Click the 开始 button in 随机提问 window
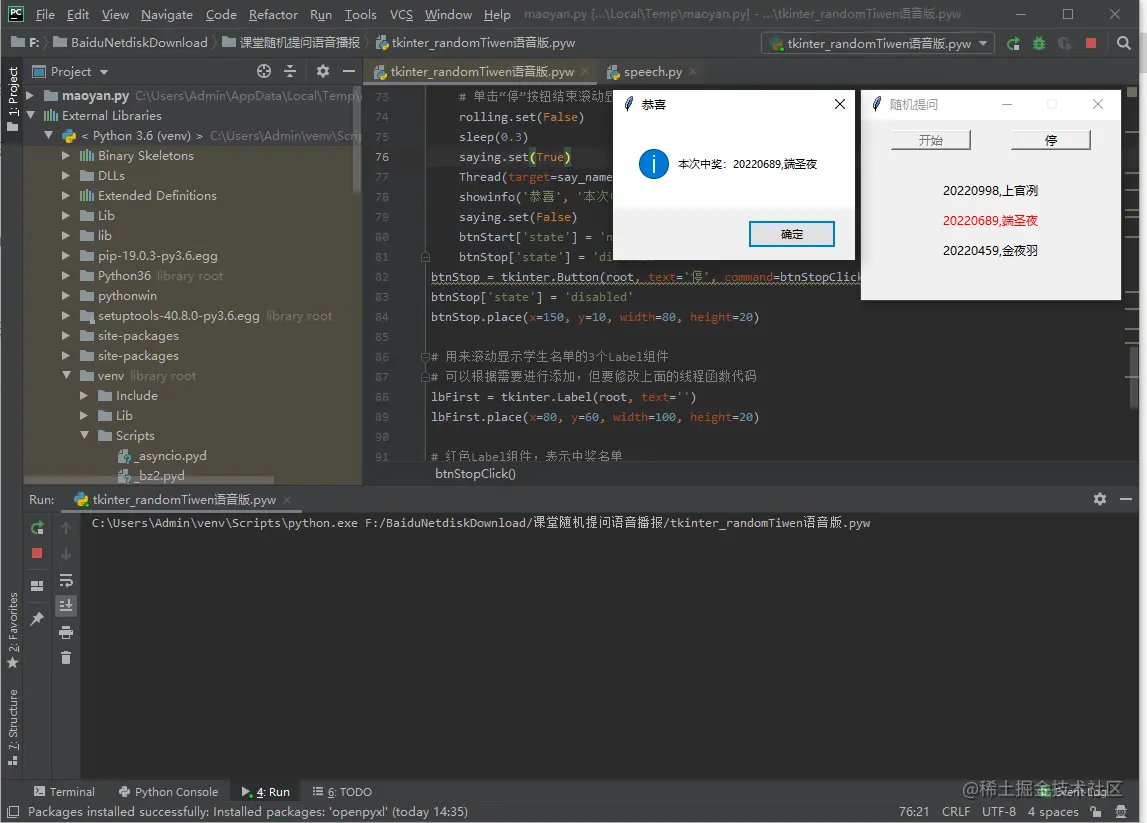1147x823 pixels. pyautogui.click(x=930, y=140)
